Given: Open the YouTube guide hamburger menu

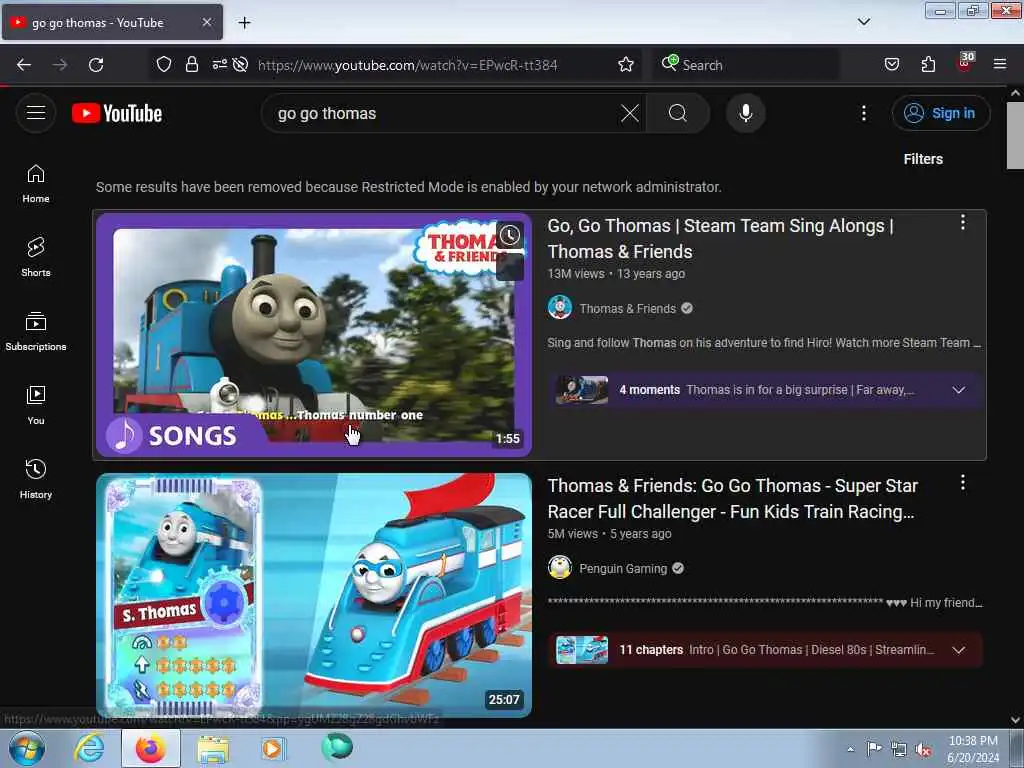Looking at the screenshot, I should pyautogui.click(x=36, y=113).
